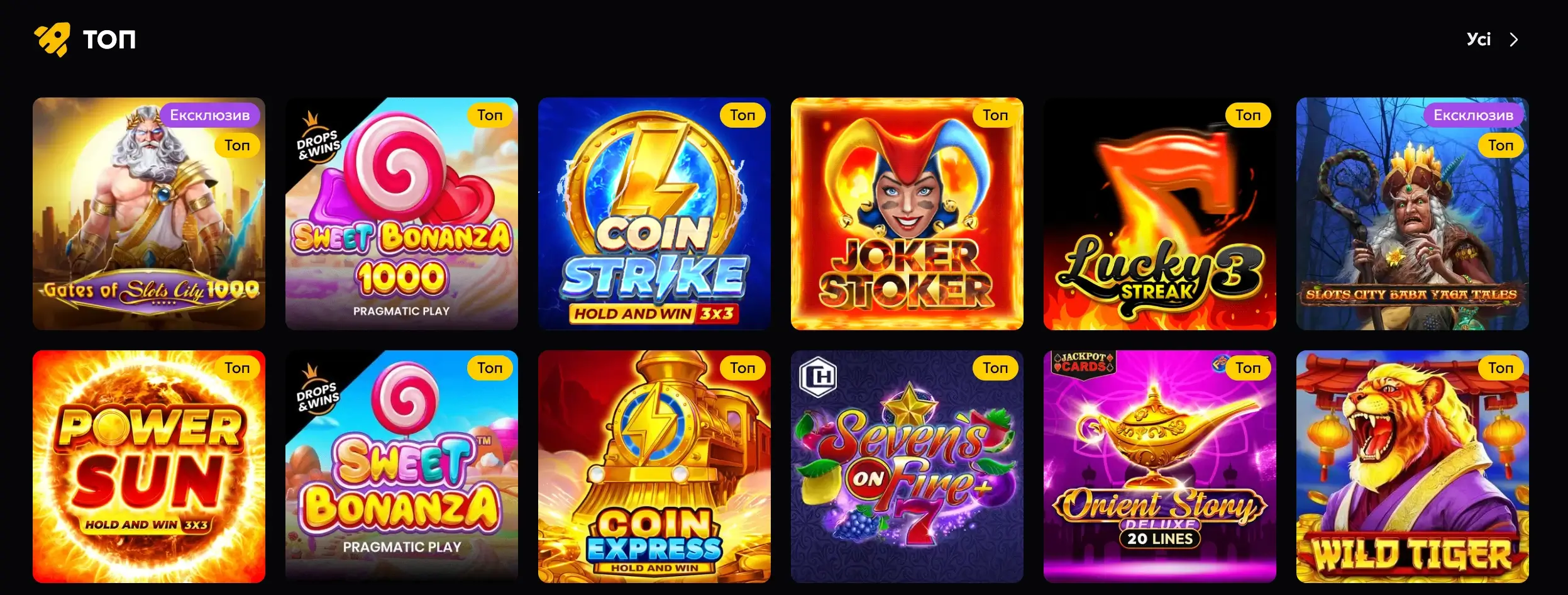Viewport: 1568px width, 595px height.
Task: Select the Sweet Bonanza Pragmatic Play tile
Action: pyautogui.click(x=402, y=467)
